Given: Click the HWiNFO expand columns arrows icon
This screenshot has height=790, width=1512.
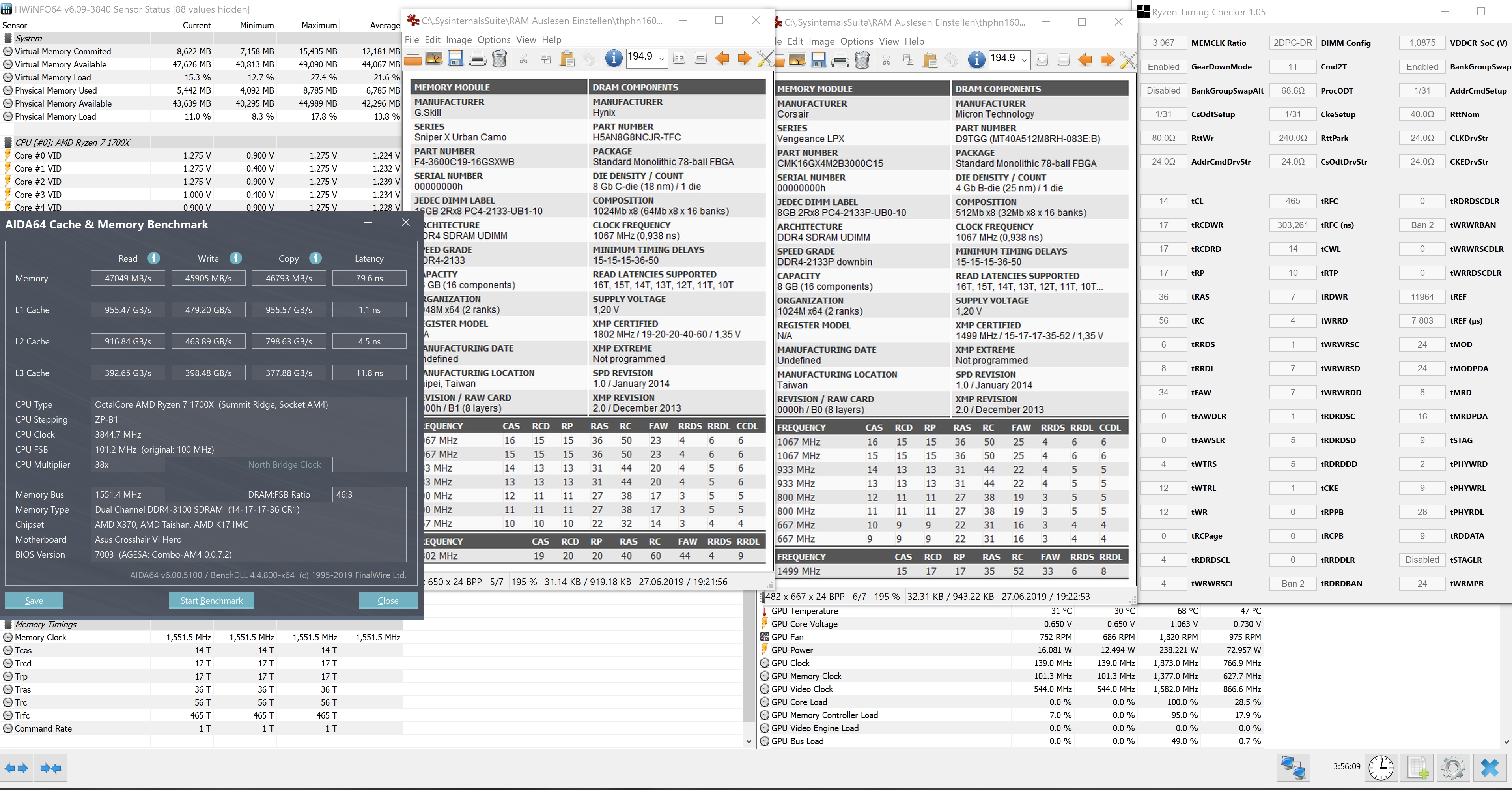Looking at the screenshot, I should point(17,768).
